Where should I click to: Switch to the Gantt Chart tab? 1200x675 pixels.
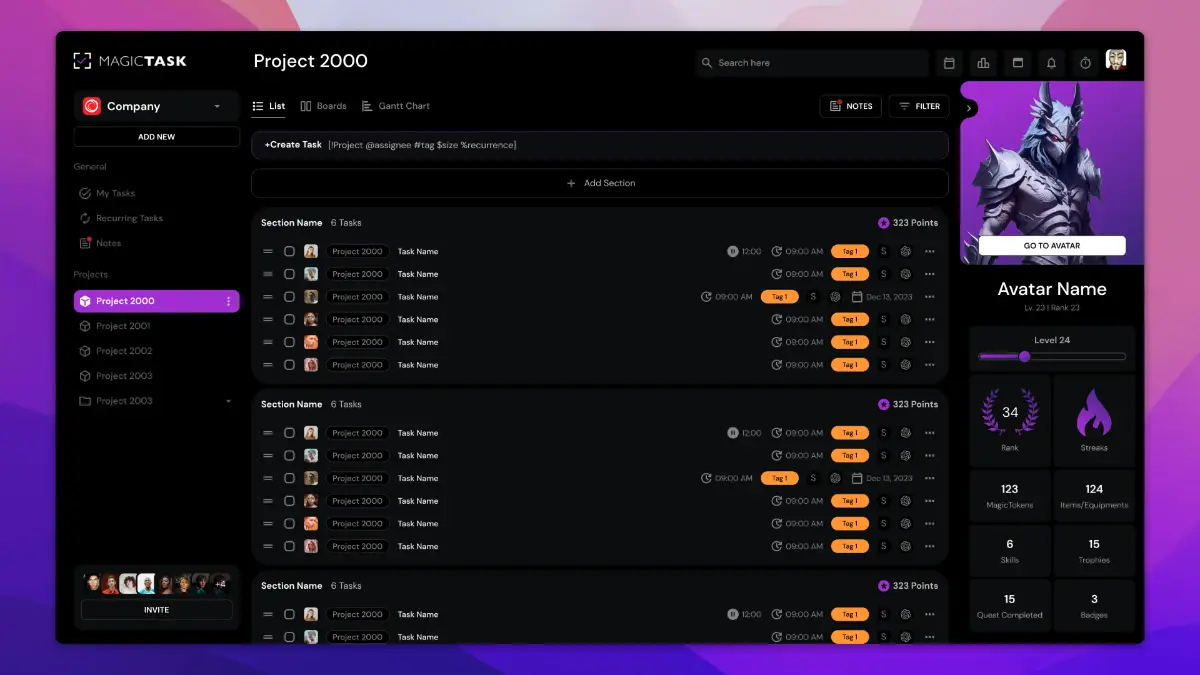(x=396, y=106)
